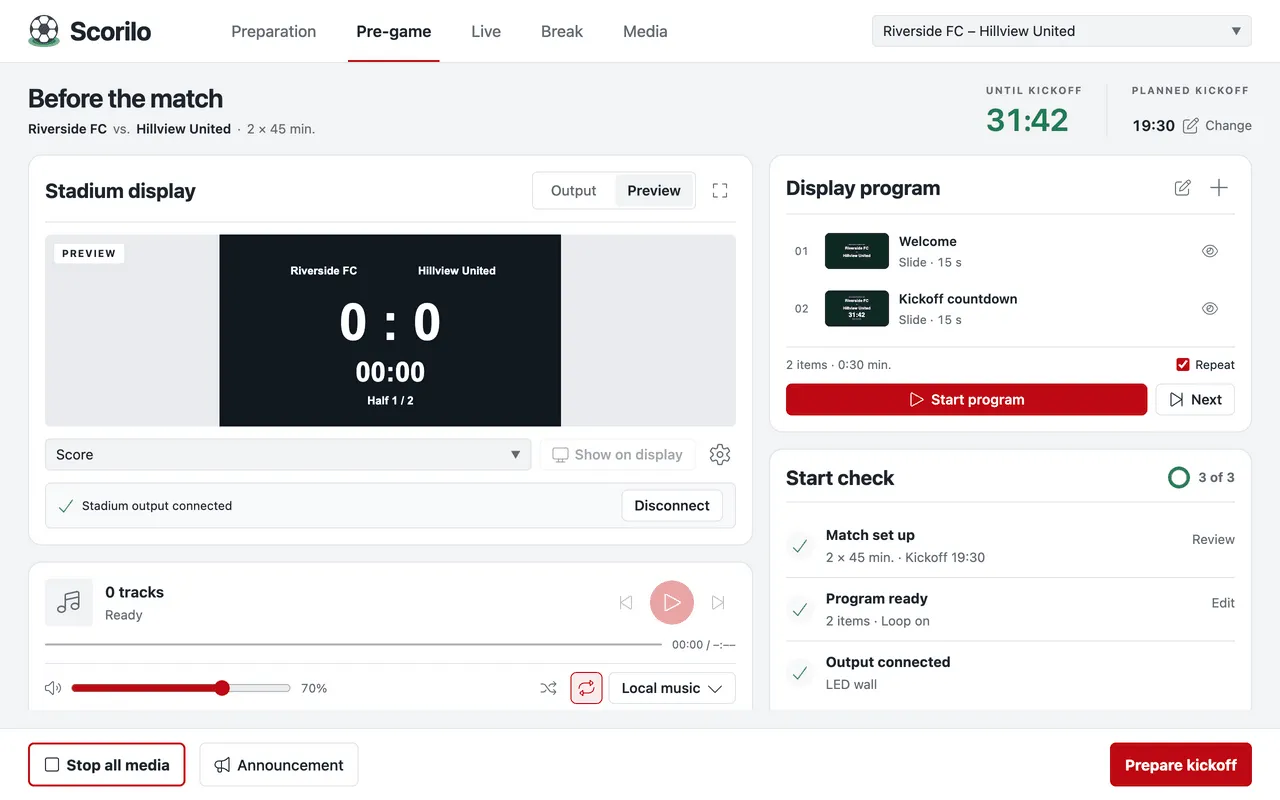This screenshot has height=800, width=1280.
Task: Click the Prepare kickoff button
Action: click(1181, 765)
